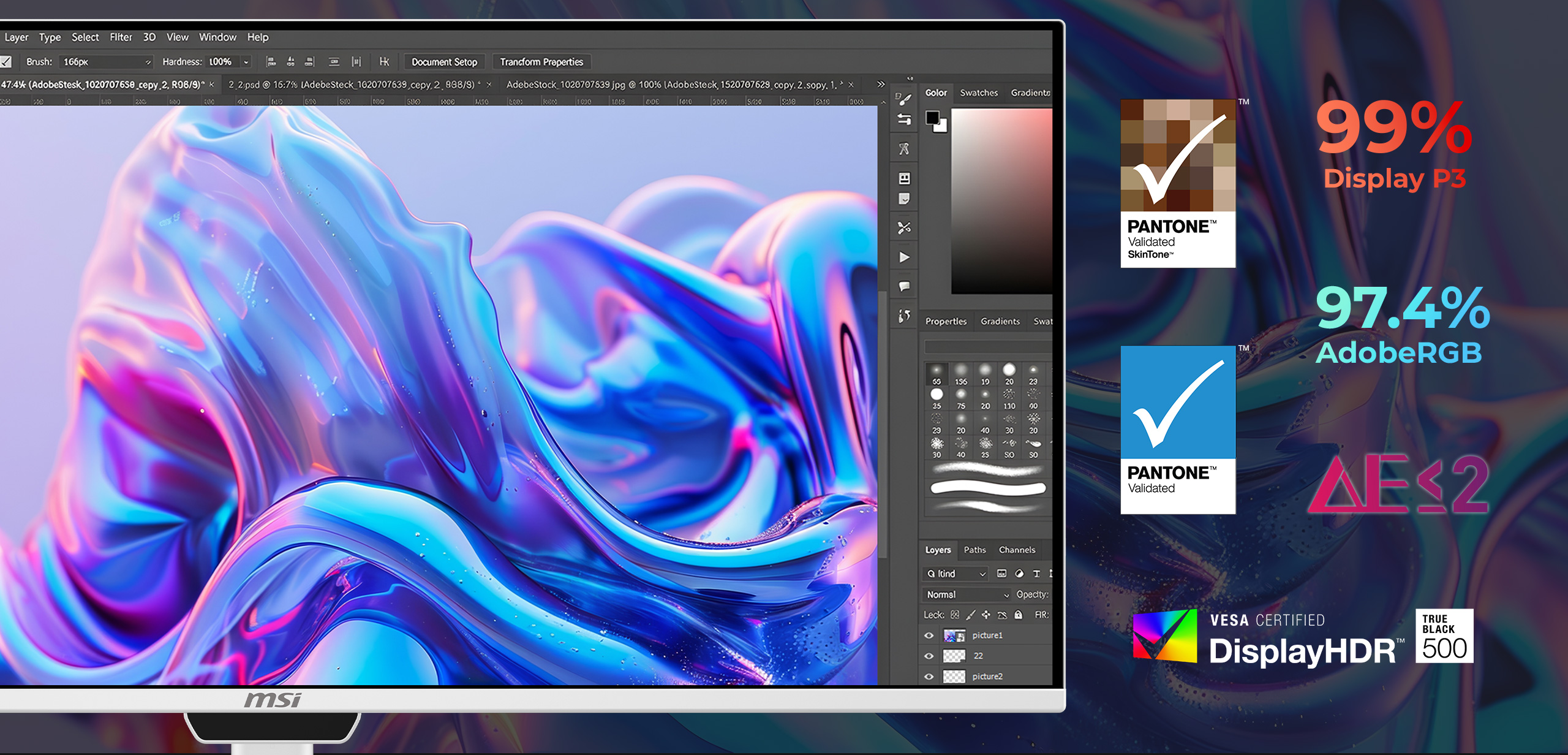Filter layers by pixel image icon
Image resolution: width=1568 pixels, height=755 pixels.
(1001, 574)
